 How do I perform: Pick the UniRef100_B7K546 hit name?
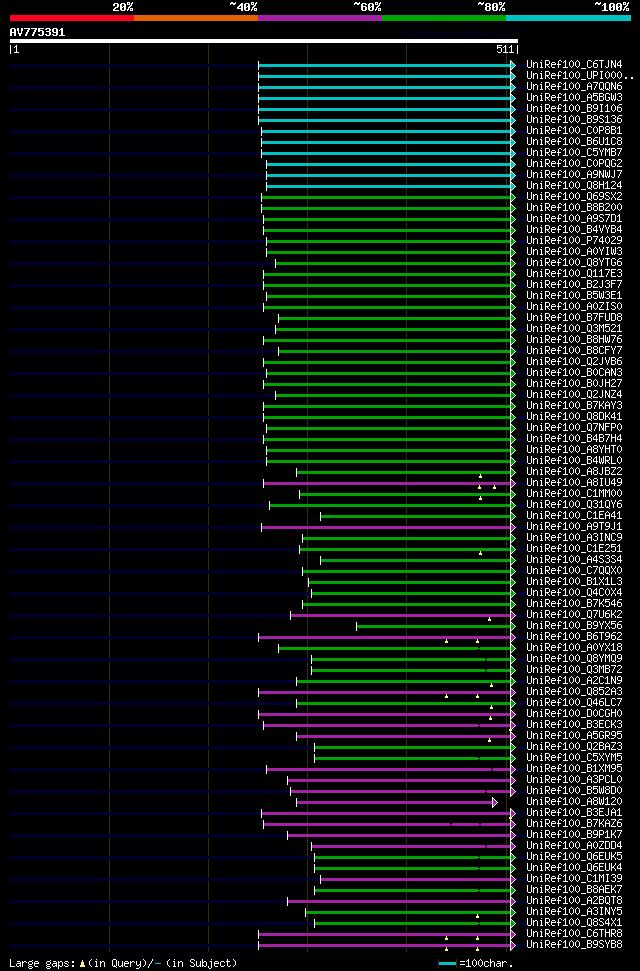click(574, 605)
